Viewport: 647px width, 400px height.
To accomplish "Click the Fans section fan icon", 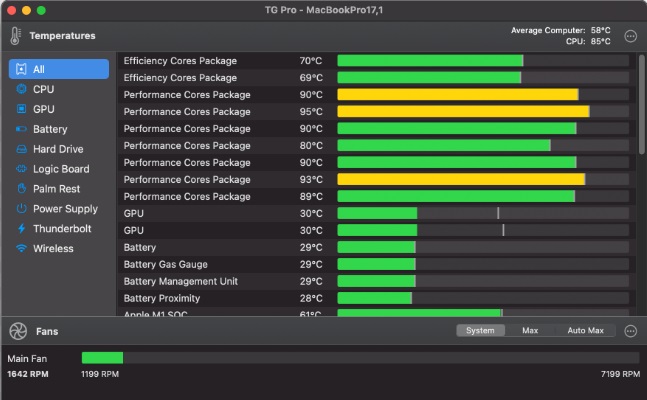I will 18,331.
